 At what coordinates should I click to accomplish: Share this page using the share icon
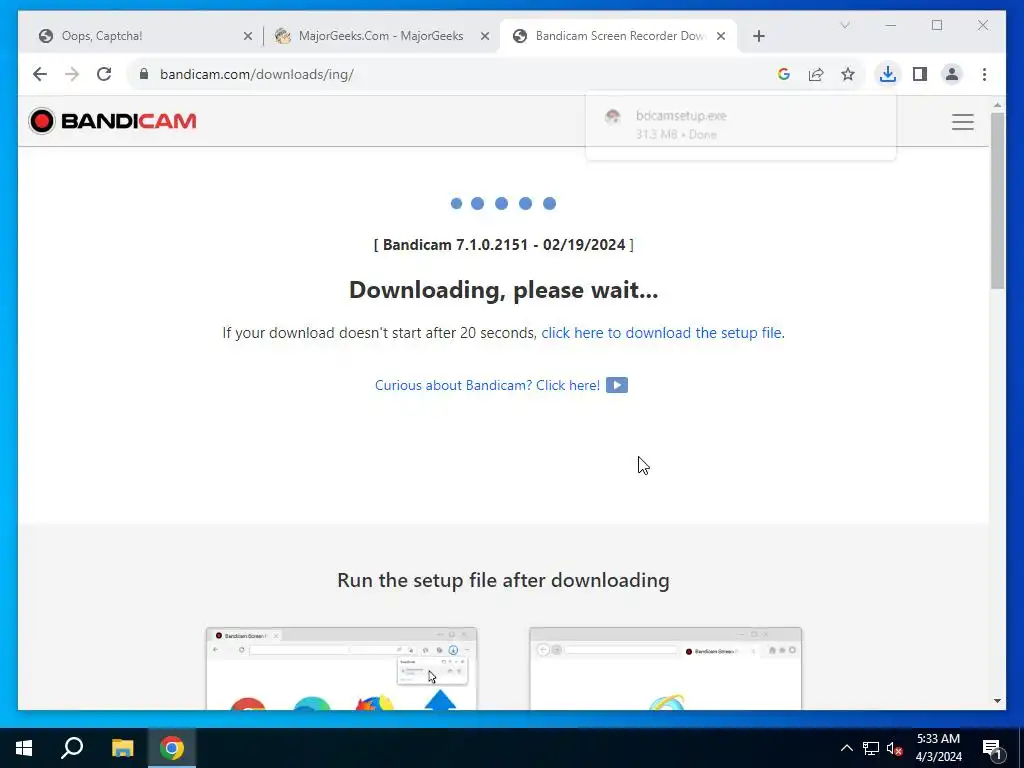click(x=816, y=74)
